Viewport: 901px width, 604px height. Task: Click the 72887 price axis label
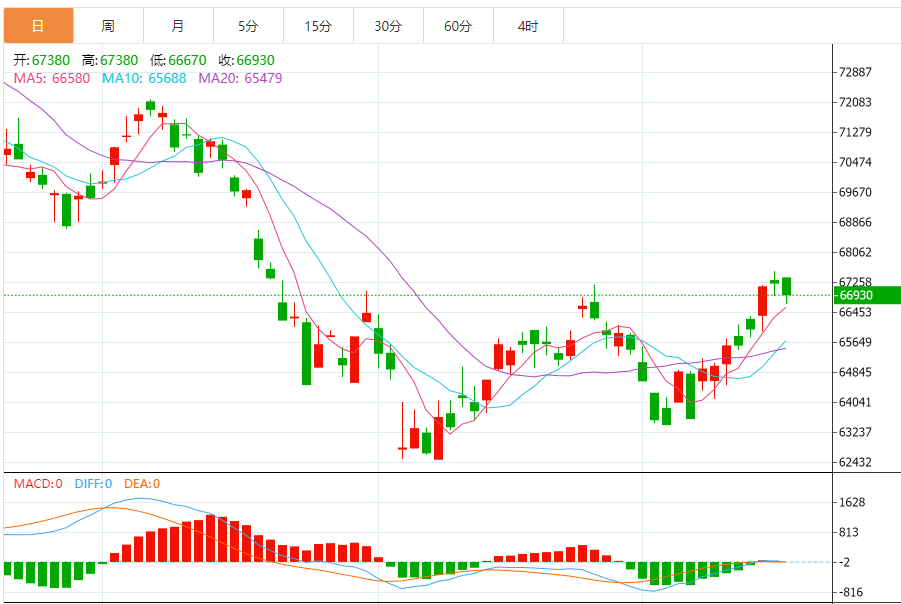click(855, 72)
